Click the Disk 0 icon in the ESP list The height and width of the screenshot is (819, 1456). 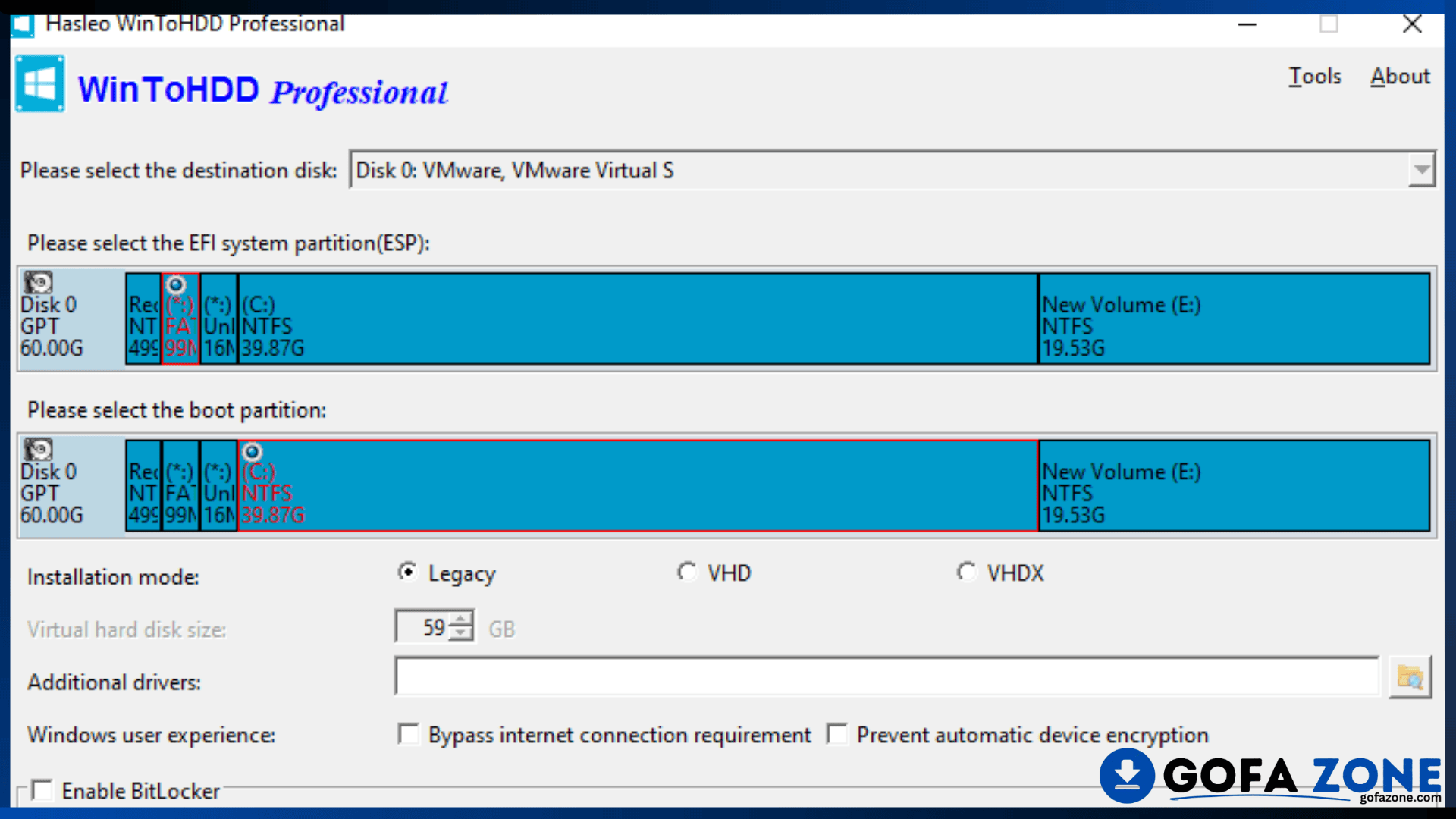click(x=37, y=283)
